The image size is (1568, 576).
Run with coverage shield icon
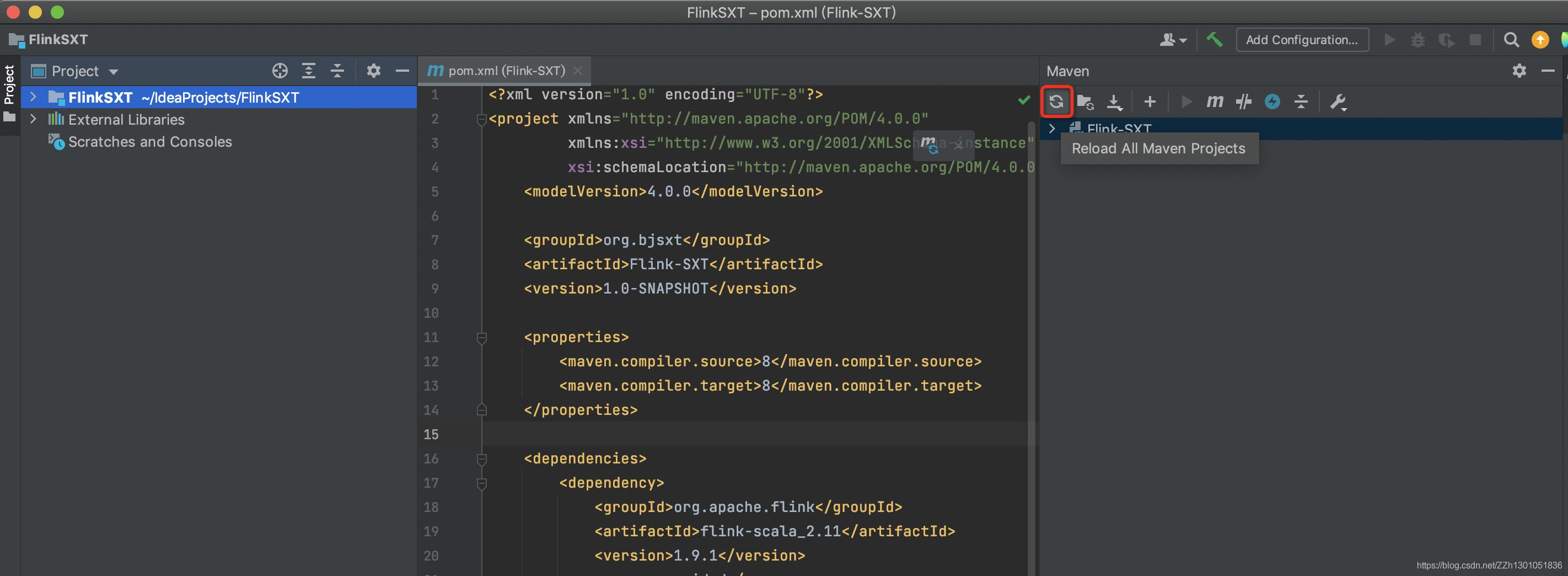[x=1446, y=40]
